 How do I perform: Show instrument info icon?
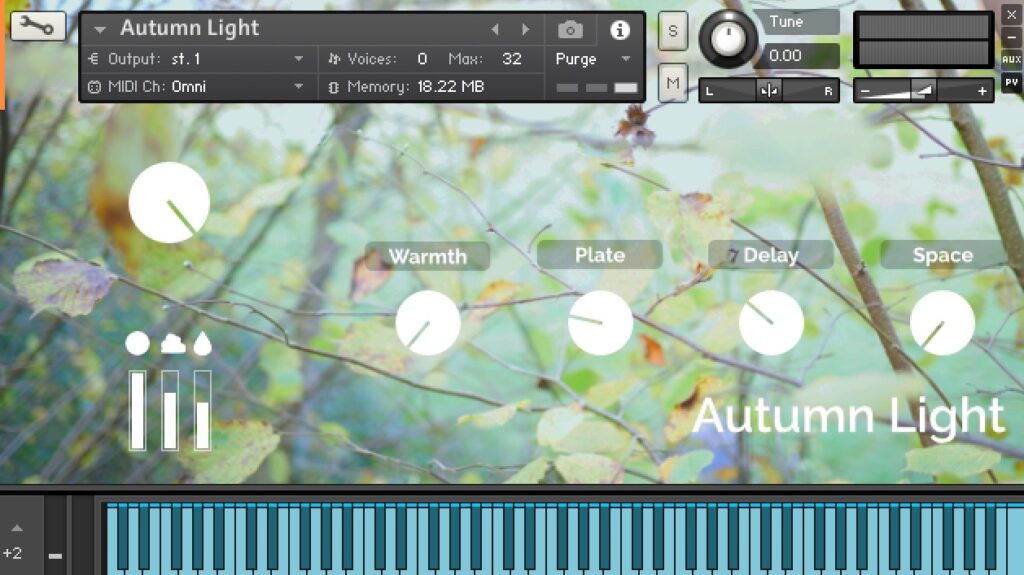620,29
